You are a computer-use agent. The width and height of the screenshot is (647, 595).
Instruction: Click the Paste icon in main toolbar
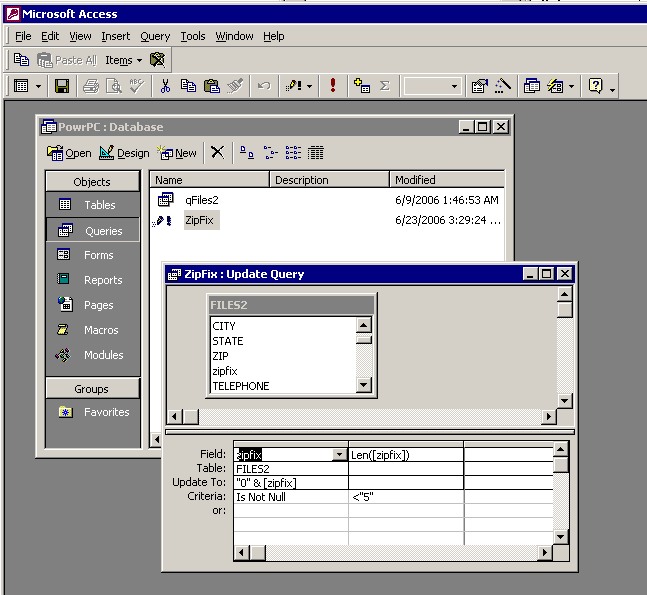click(x=212, y=86)
